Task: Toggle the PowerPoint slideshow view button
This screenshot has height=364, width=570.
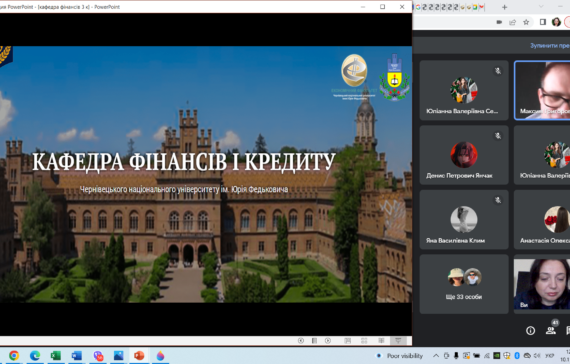Action: click(x=398, y=340)
